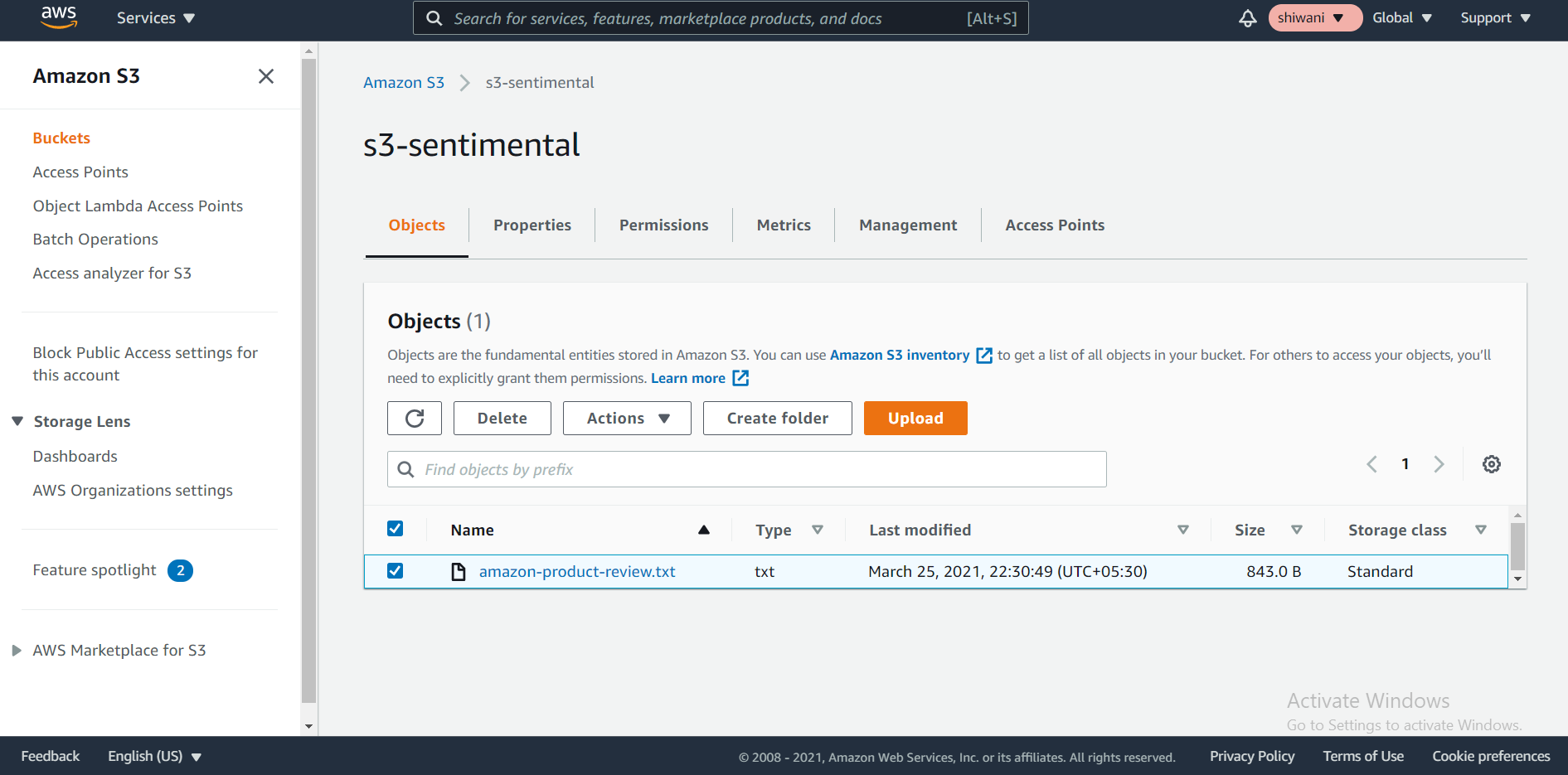Viewport: 1568px width, 775px height.
Task: Open the Support dropdown menu
Action: click(1496, 18)
